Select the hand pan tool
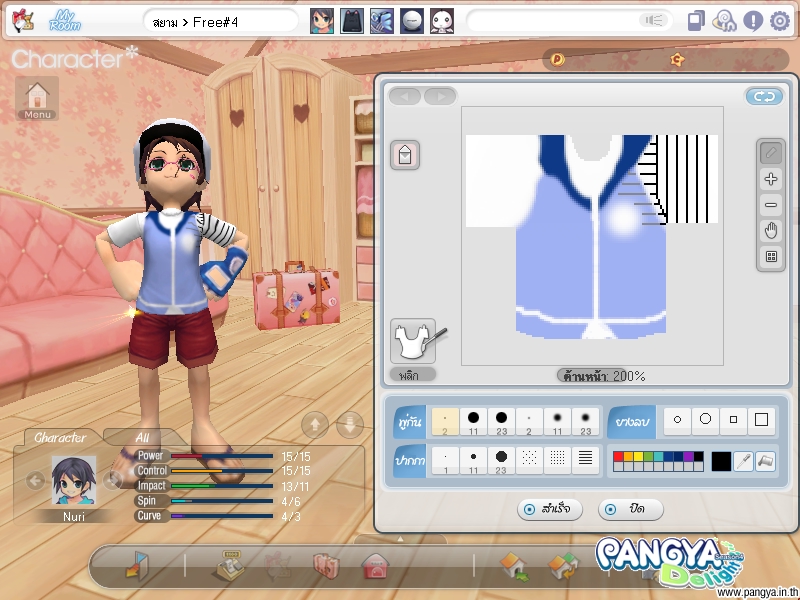Viewport: 800px width, 600px height. coord(771,231)
